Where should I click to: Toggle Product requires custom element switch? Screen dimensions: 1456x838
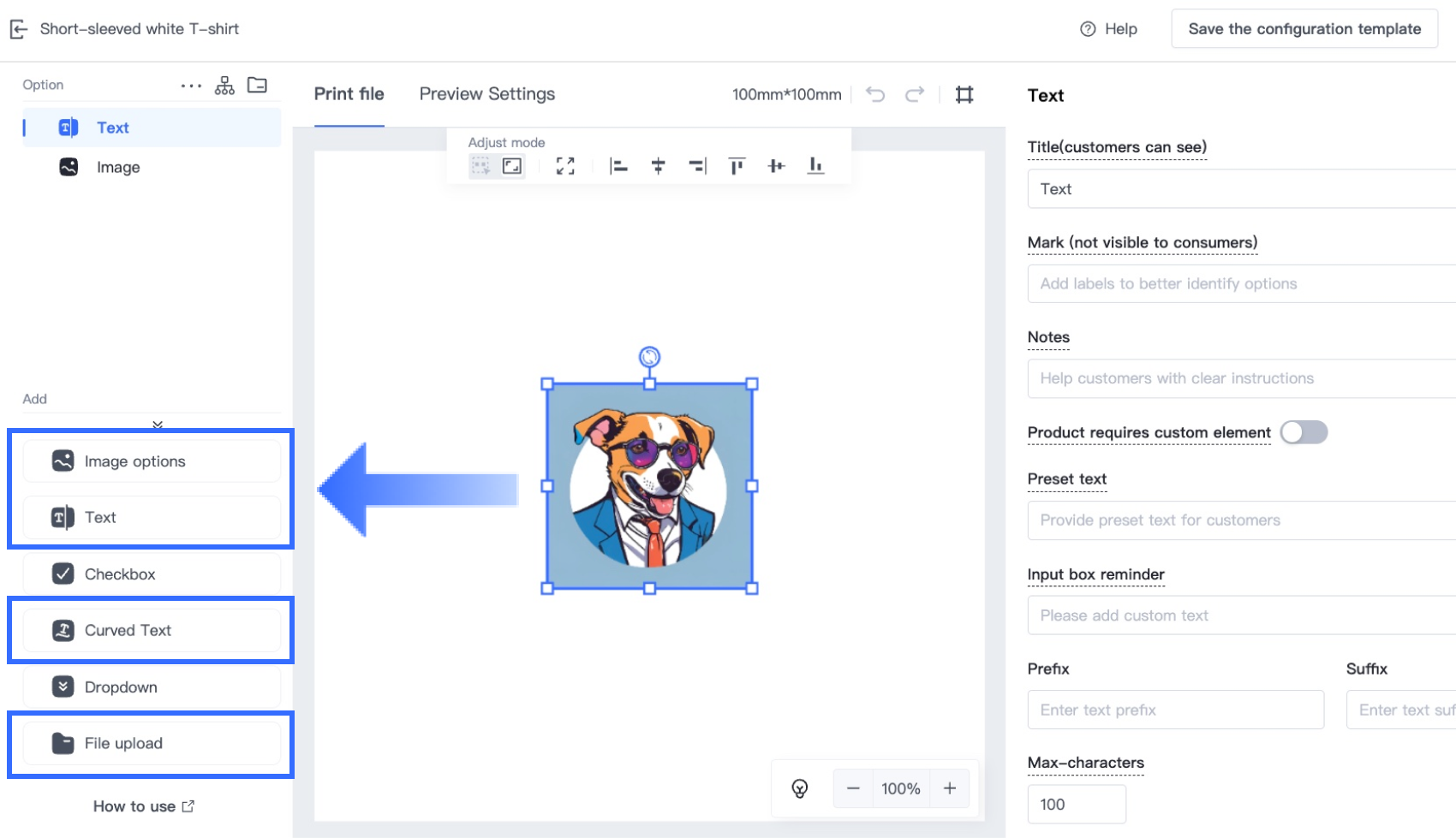pyautogui.click(x=1304, y=432)
